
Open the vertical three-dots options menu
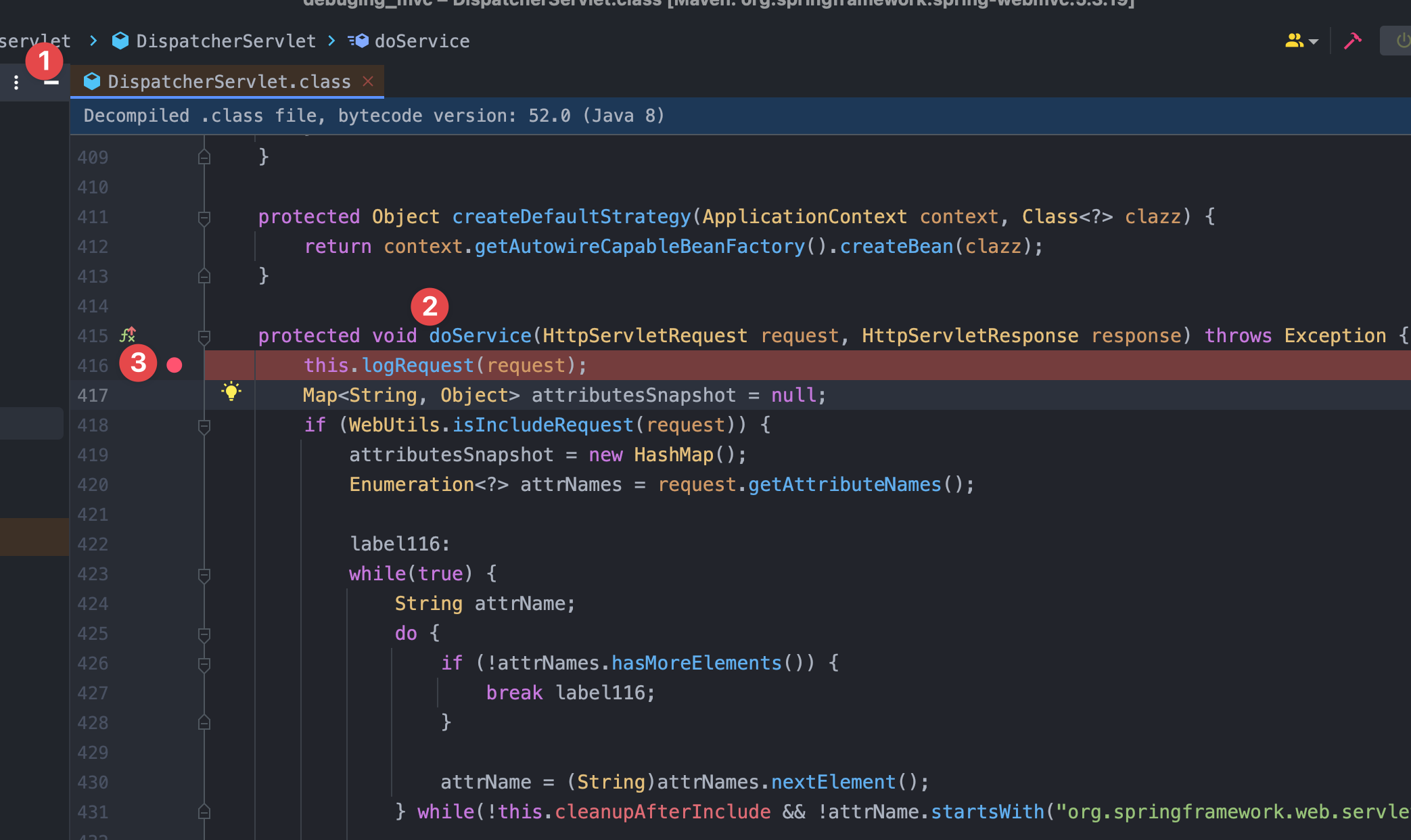click(x=16, y=83)
